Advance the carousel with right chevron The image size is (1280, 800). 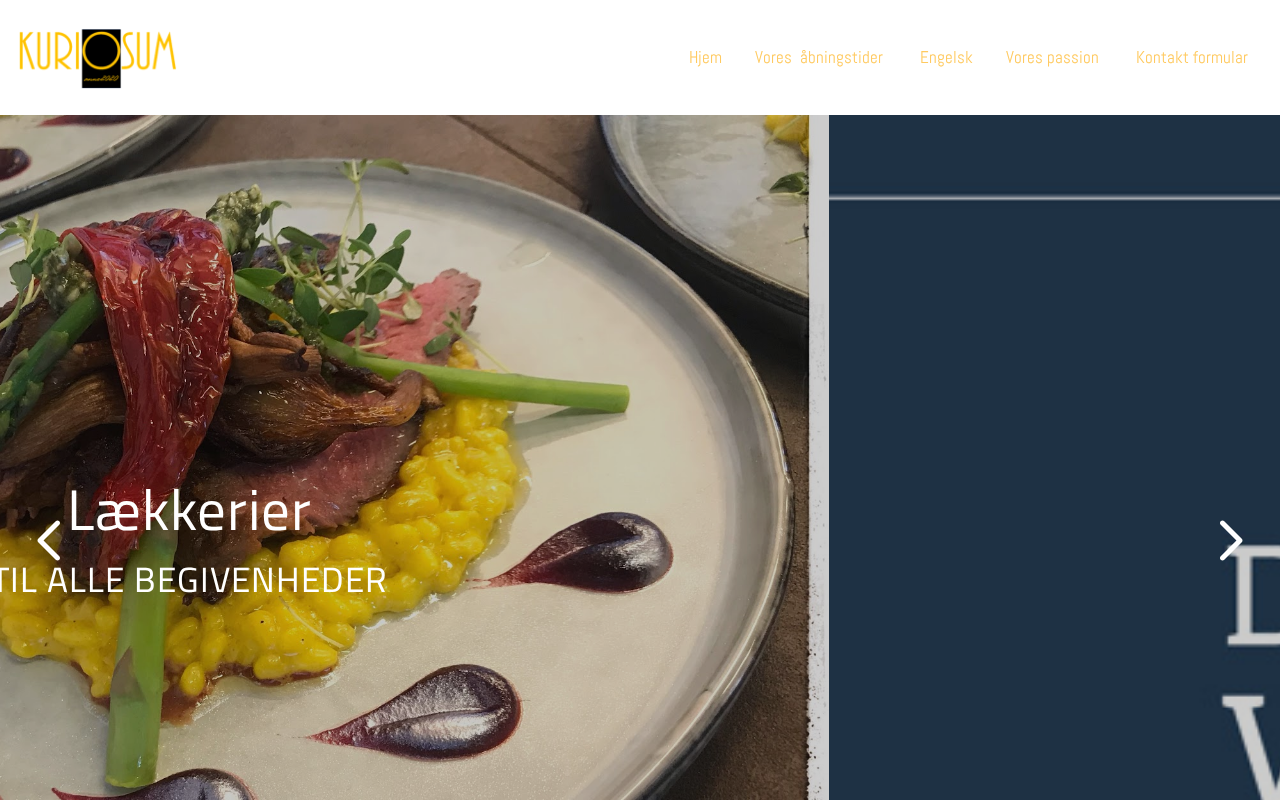1231,541
